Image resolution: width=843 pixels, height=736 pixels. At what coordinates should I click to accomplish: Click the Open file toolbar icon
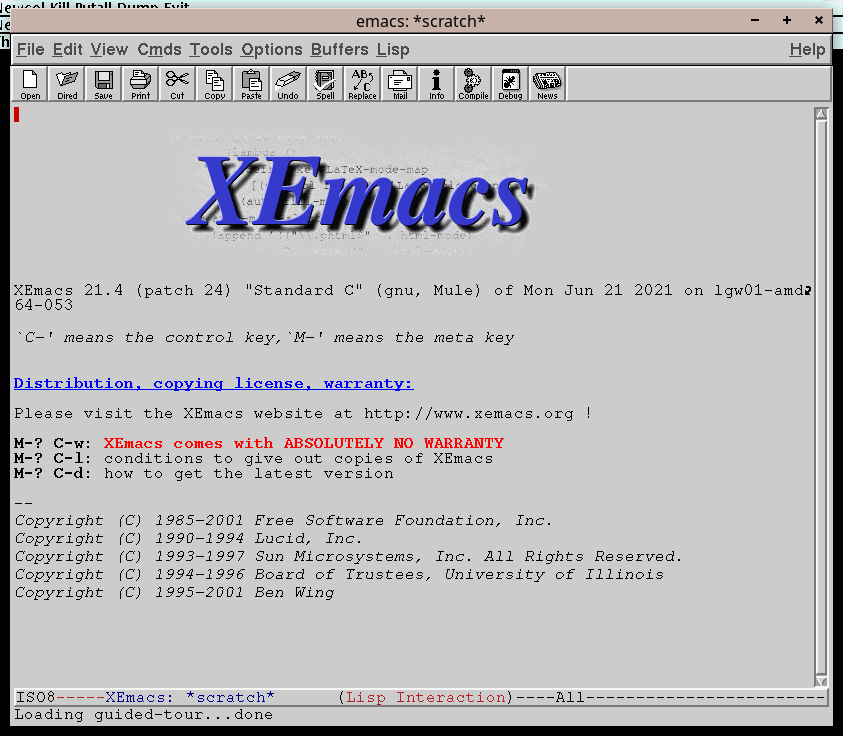(x=30, y=84)
